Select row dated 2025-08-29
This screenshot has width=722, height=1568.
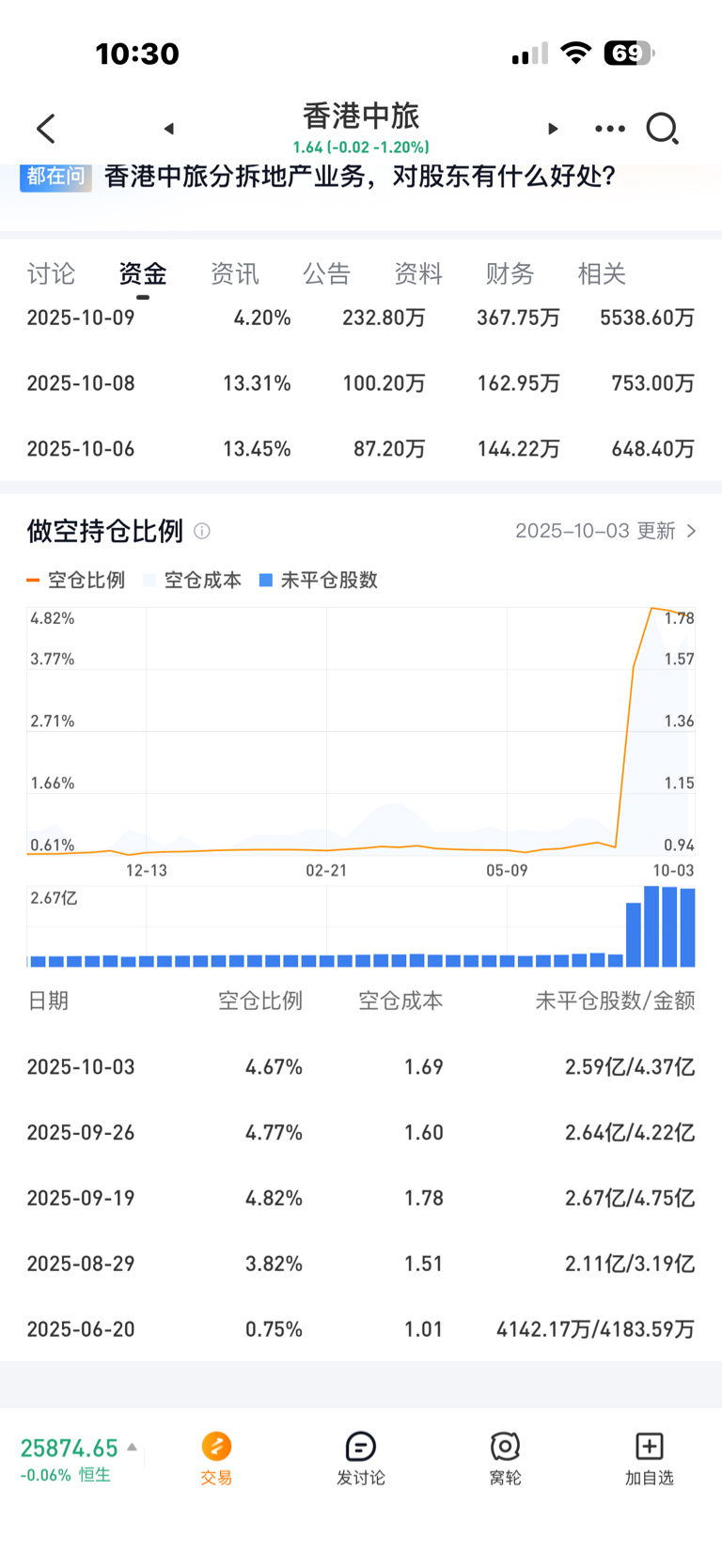point(361,1264)
